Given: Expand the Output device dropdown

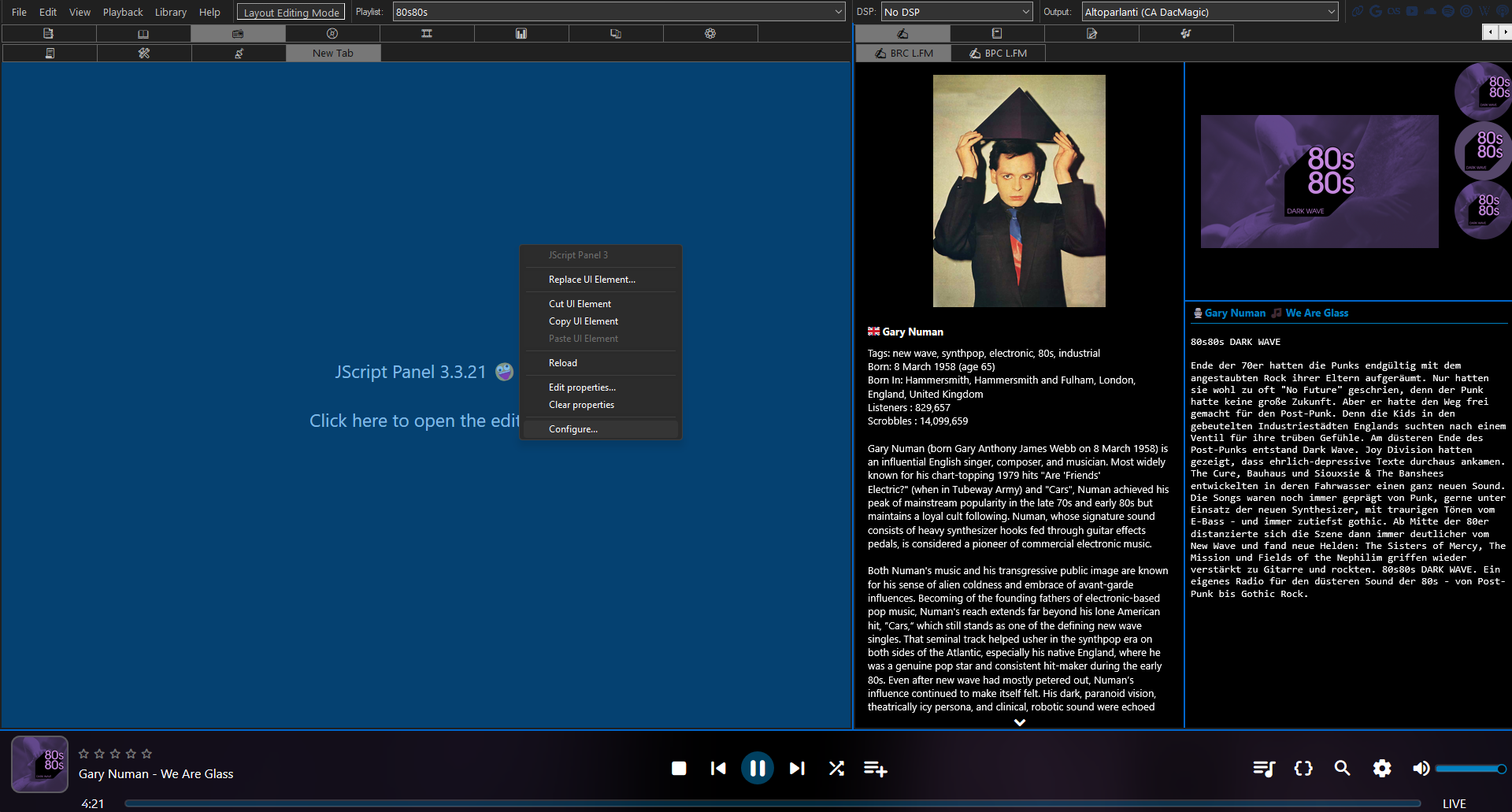Looking at the screenshot, I should pos(1210,12).
